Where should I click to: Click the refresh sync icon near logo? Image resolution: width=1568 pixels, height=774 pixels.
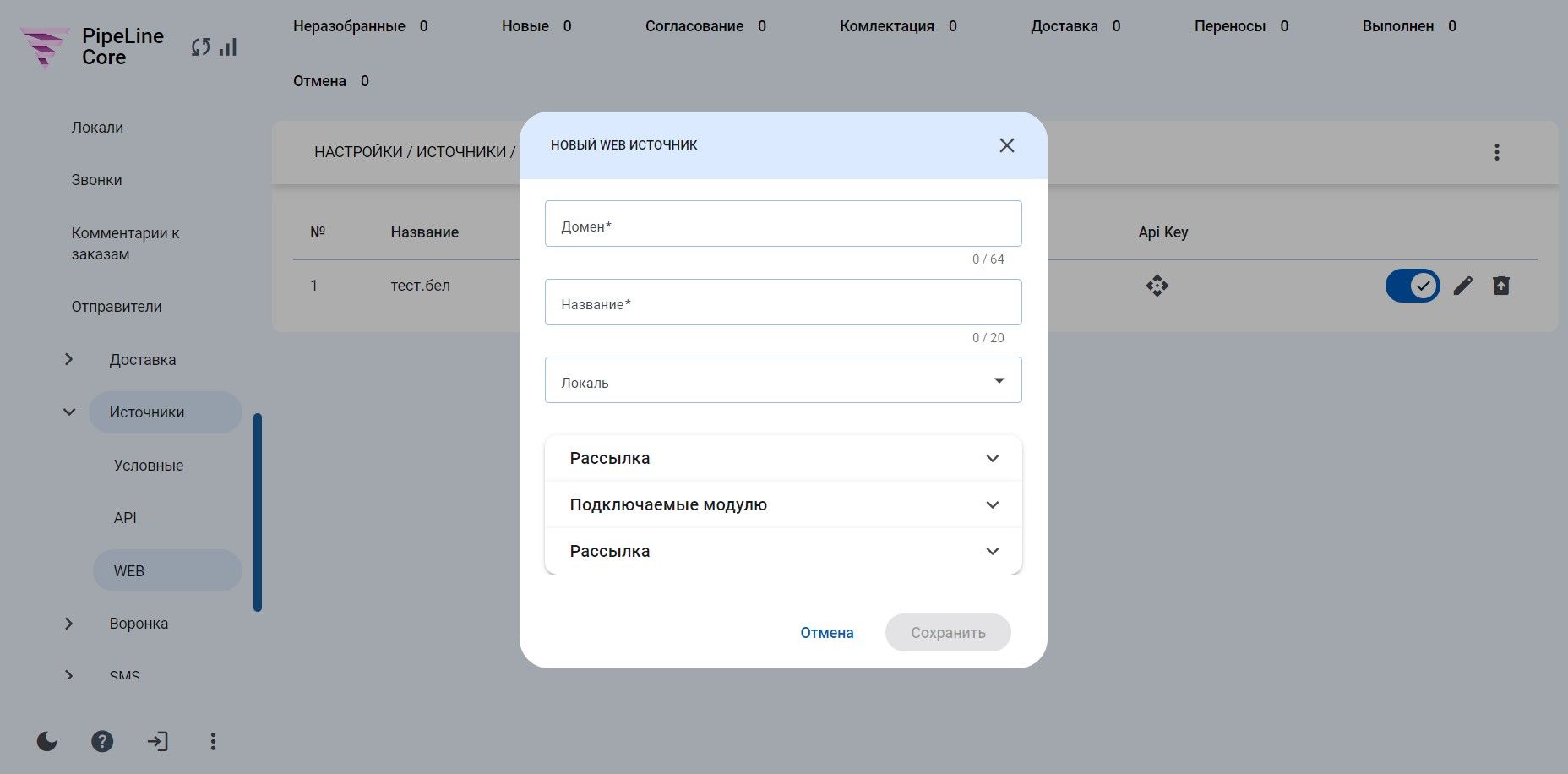click(200, 47)
